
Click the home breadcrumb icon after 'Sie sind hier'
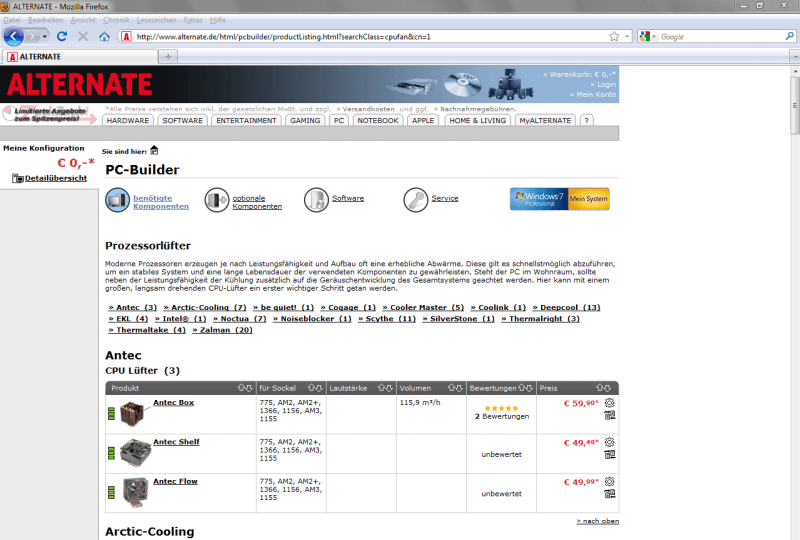click(x=154, y=151)
